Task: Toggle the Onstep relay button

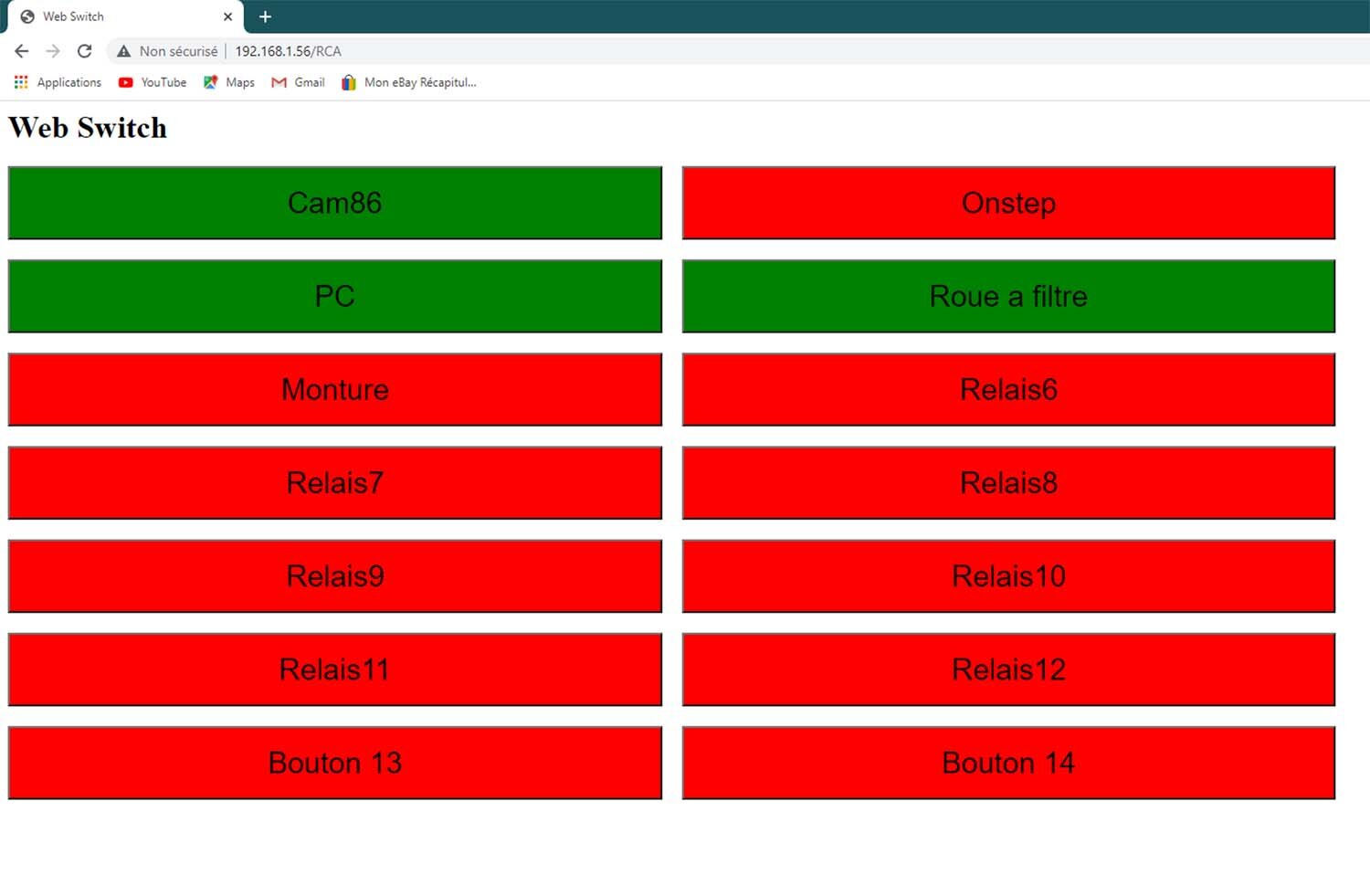Action: click(1008, 203)
